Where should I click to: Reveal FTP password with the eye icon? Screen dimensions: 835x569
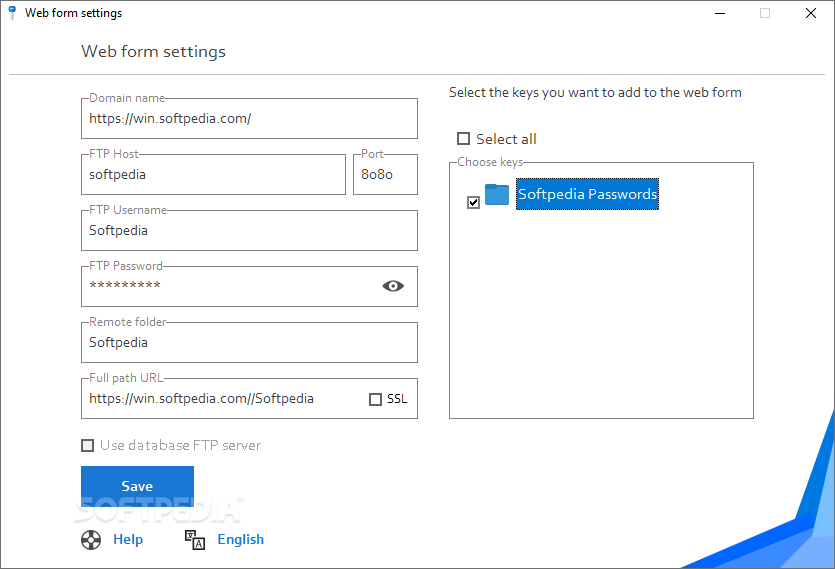click(393, 286)
